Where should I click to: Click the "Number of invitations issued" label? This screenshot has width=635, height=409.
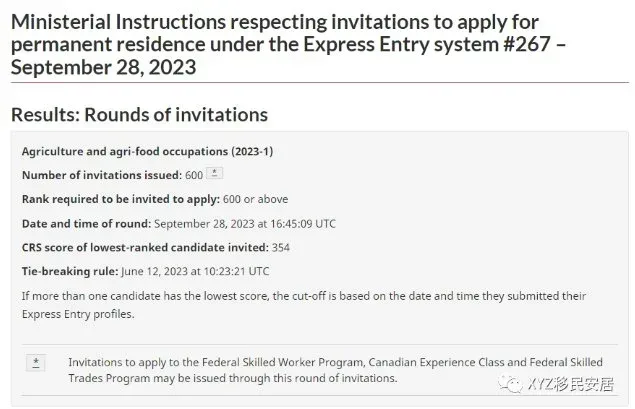pyautogui.click(x=102, y=175)
